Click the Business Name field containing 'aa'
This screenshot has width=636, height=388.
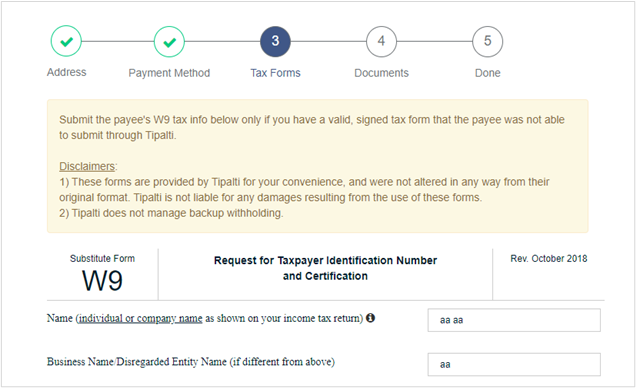point(514,364)
